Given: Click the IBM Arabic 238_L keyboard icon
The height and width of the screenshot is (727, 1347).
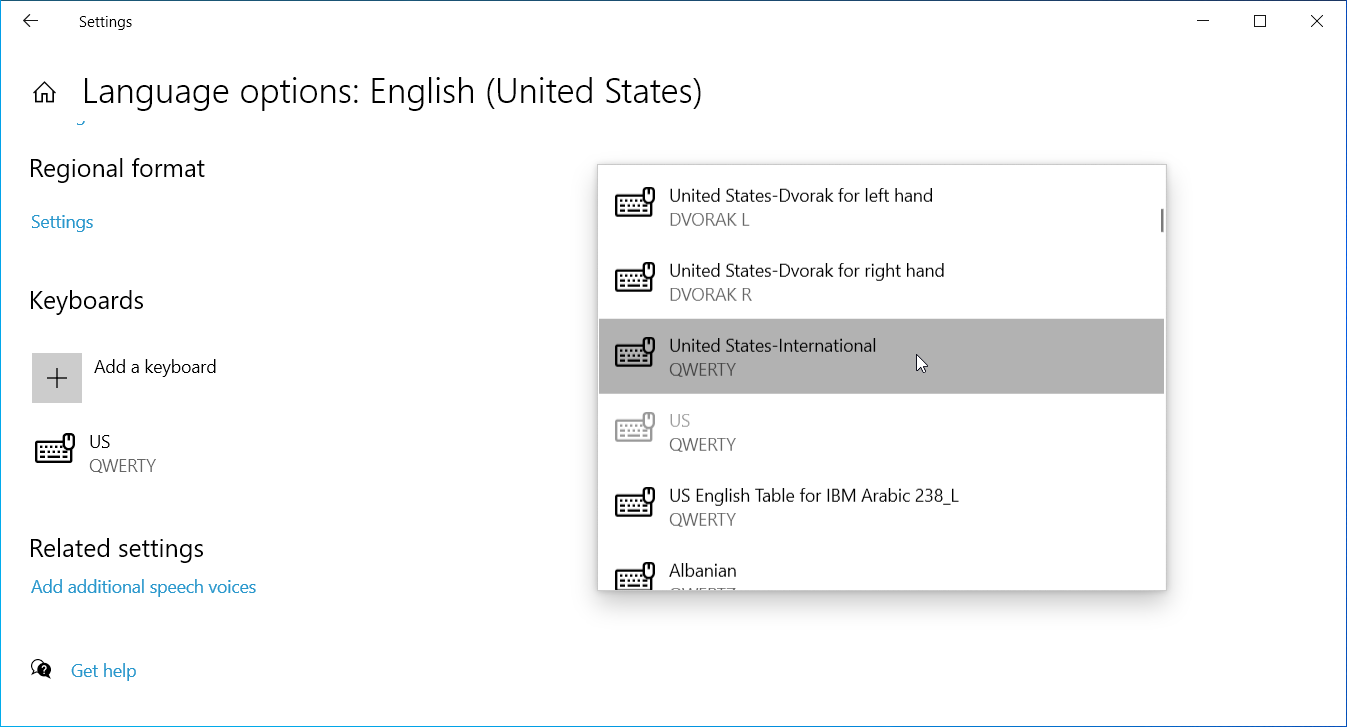Looking at the screenshot, I should pos(634,505).
